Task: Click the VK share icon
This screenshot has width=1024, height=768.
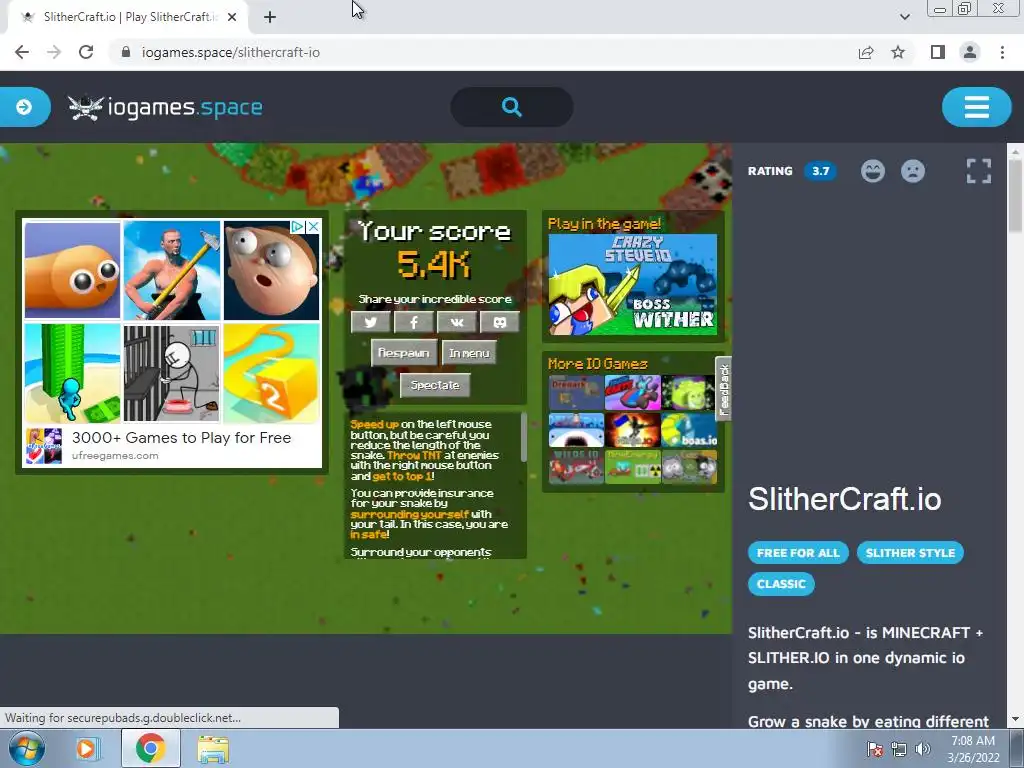Action: click(x=456, y=322)
